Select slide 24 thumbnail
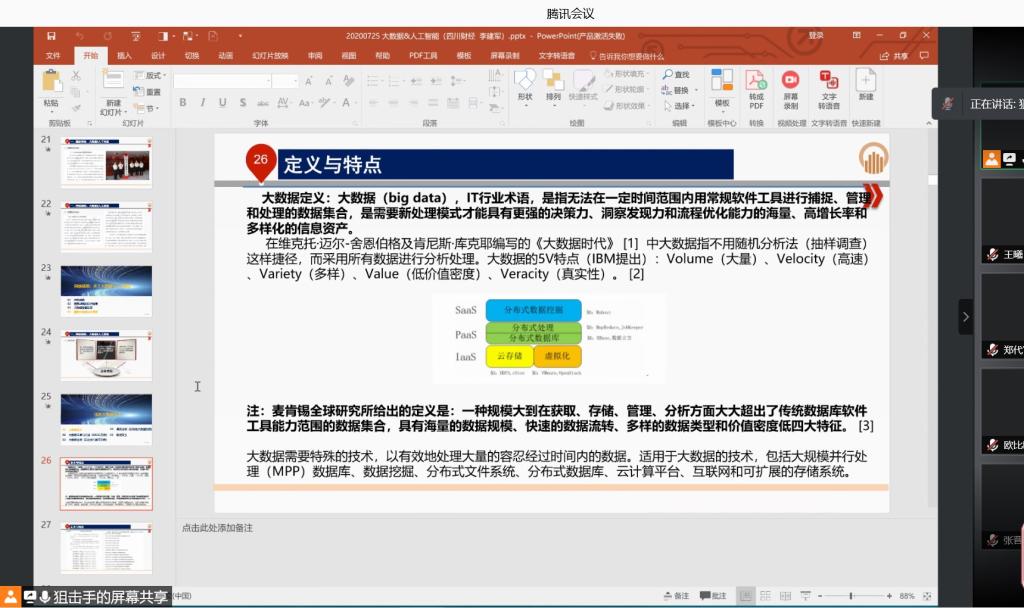 click(106, 352)
